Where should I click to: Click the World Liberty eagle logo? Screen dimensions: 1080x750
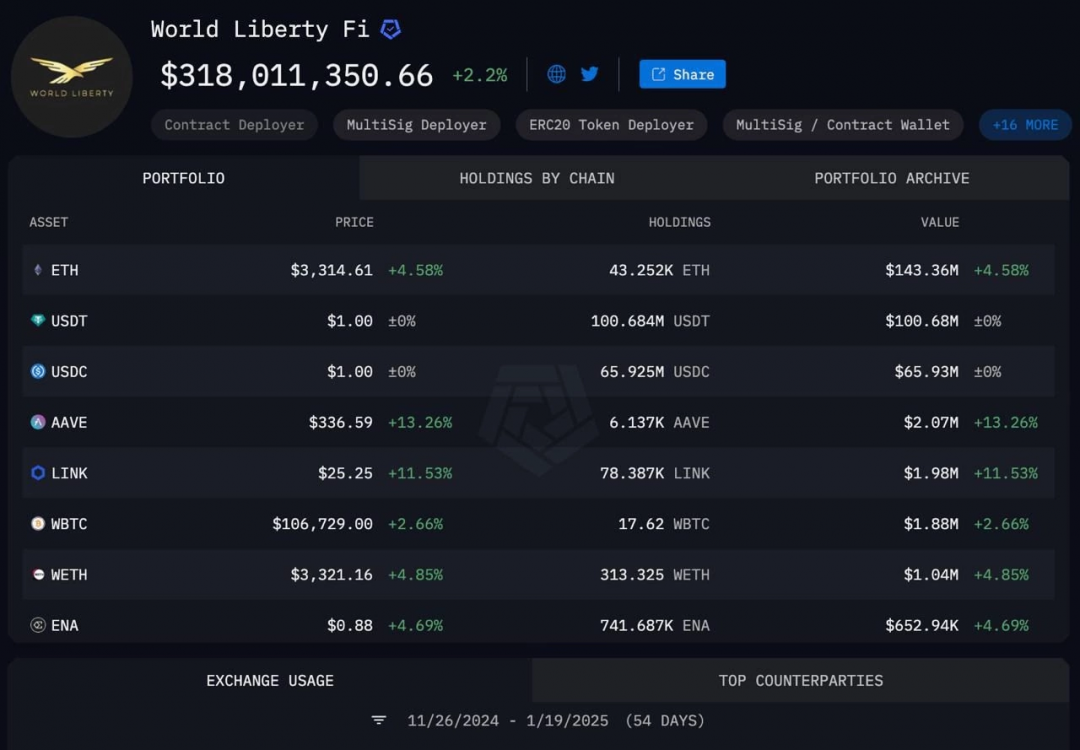[72, 76]
